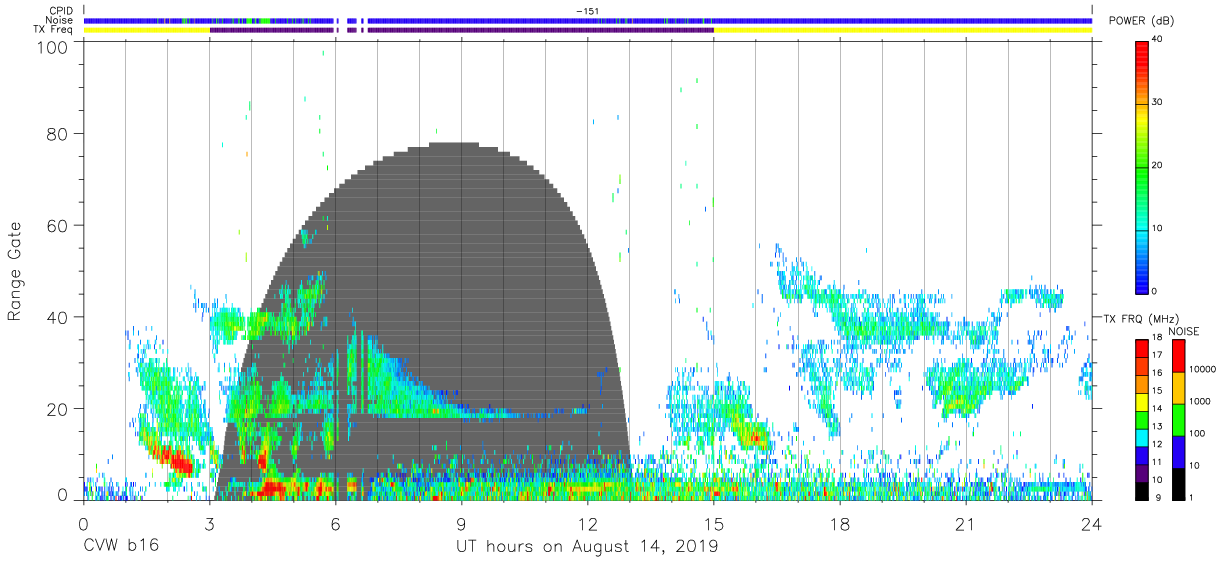
Task: Click the 10000 label on noise legend
Action: pos(1201,369)
